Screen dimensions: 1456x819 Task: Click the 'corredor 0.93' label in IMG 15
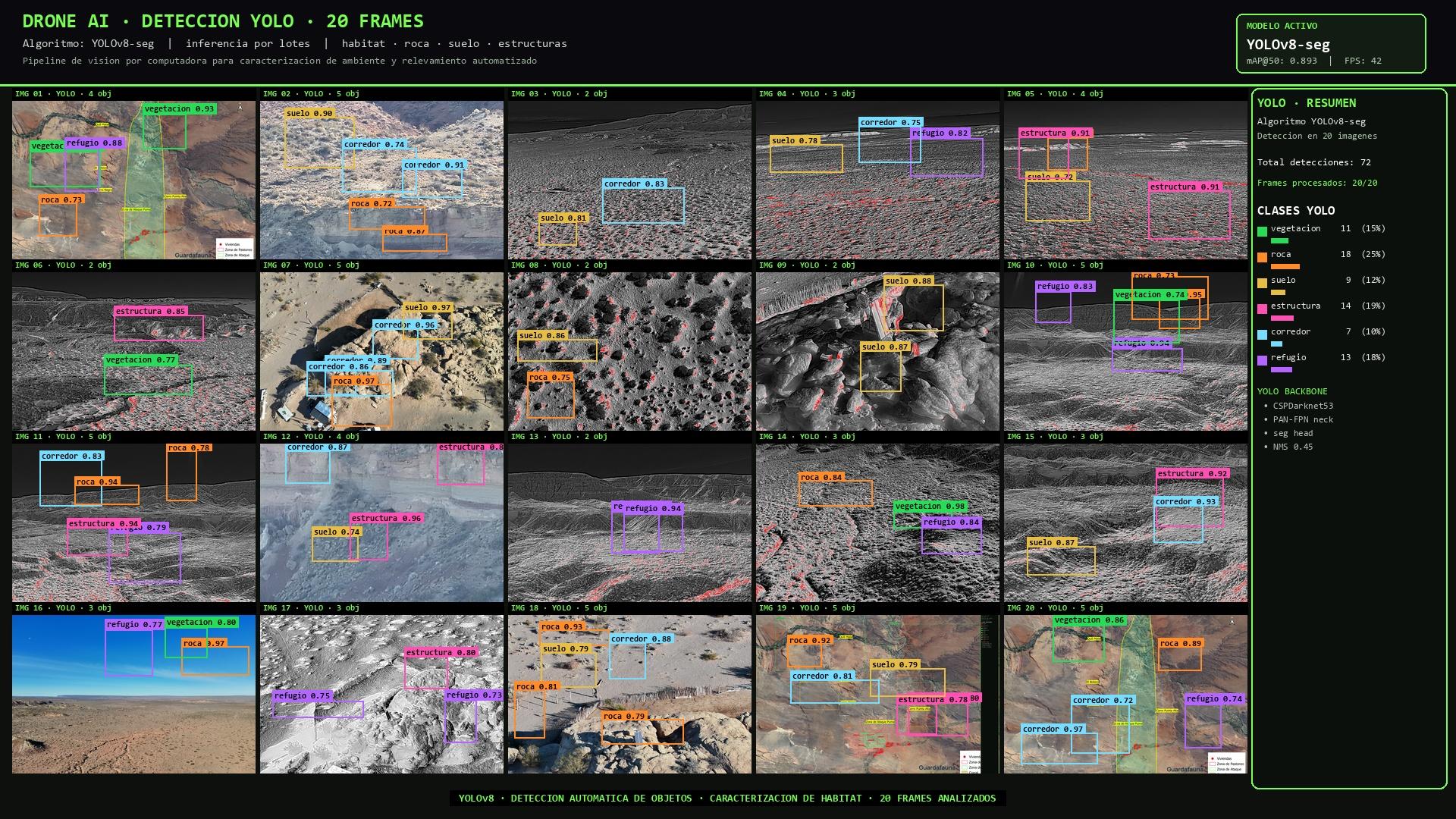(x=1185, y=501)
